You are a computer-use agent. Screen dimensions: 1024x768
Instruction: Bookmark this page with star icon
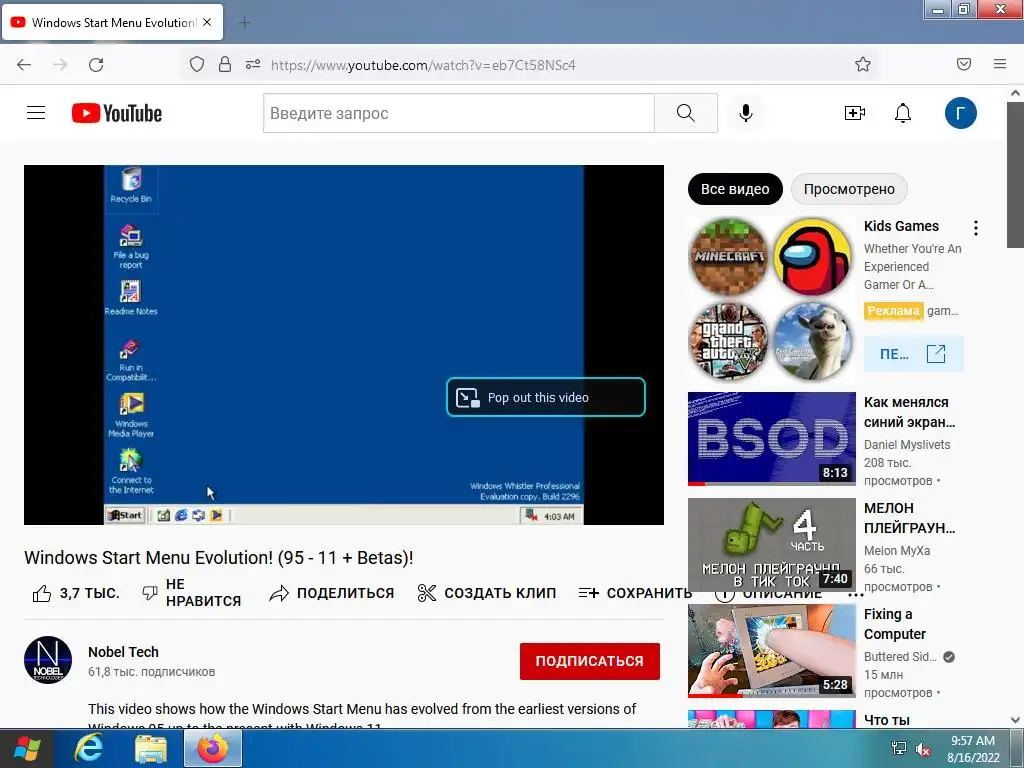click(863, 64)
